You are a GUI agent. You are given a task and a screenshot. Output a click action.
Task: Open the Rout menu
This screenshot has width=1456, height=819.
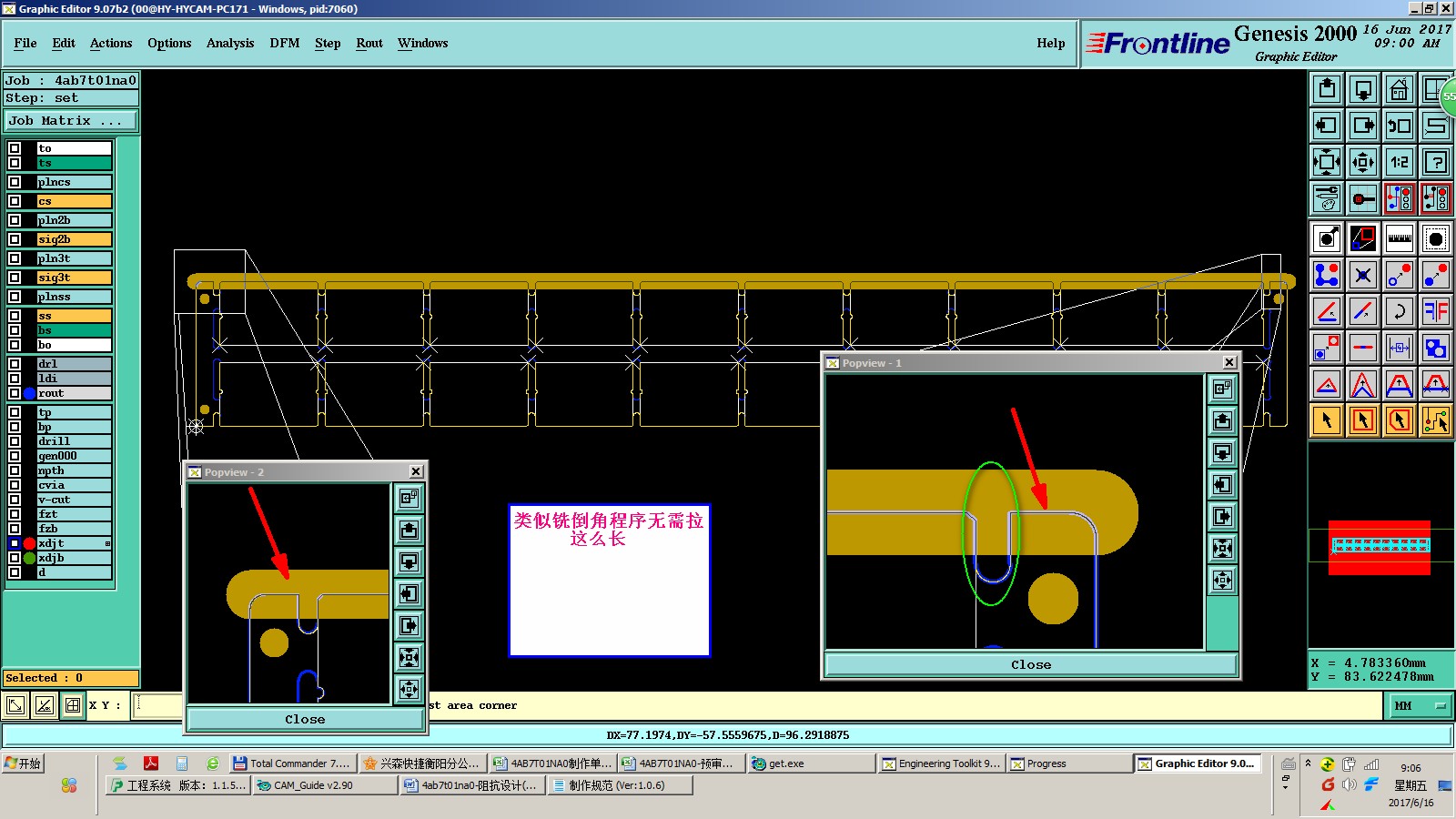tap(369, 43)
